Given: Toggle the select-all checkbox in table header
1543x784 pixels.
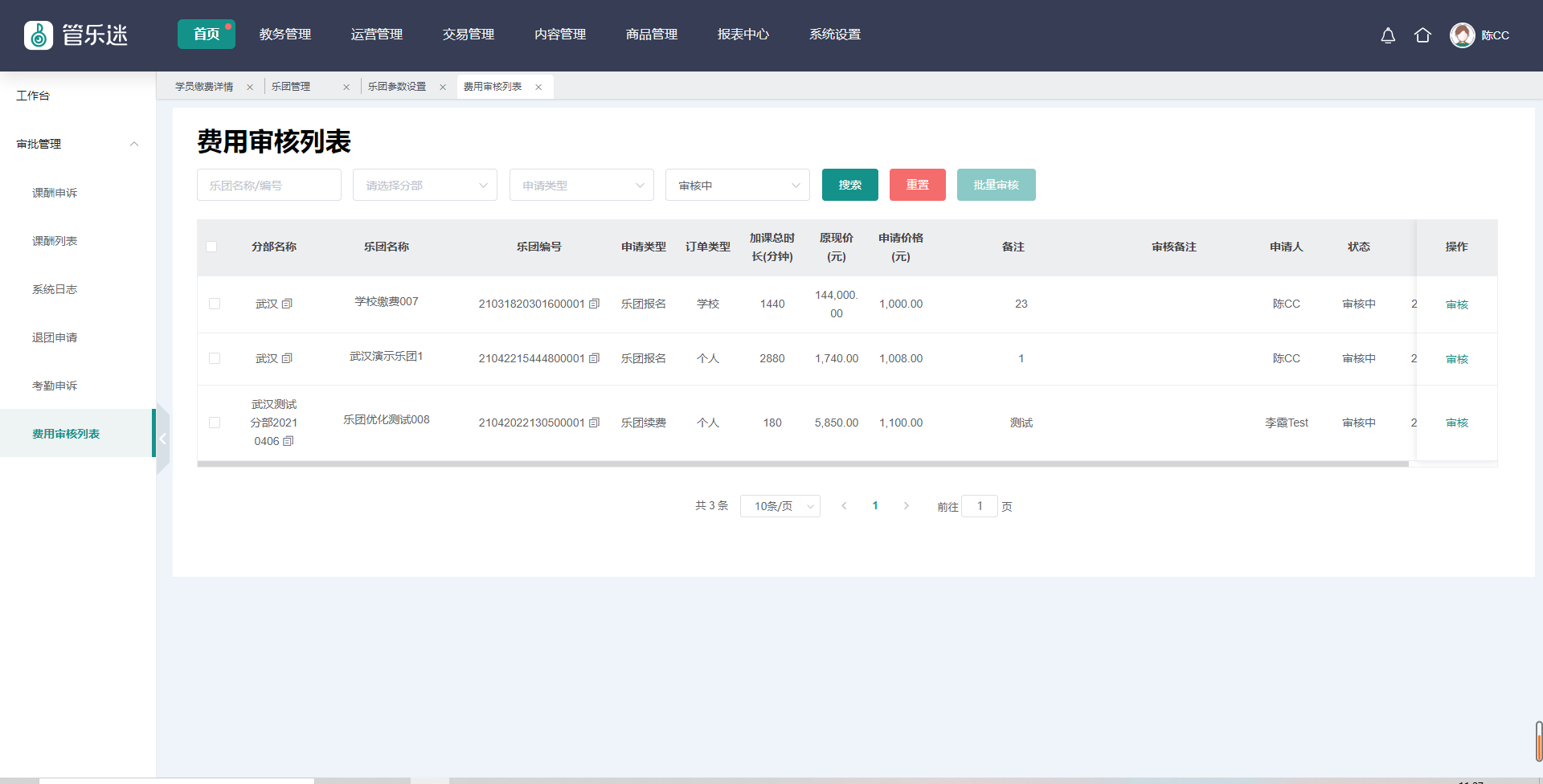Looking at the screenshot, I should point(211,247).
